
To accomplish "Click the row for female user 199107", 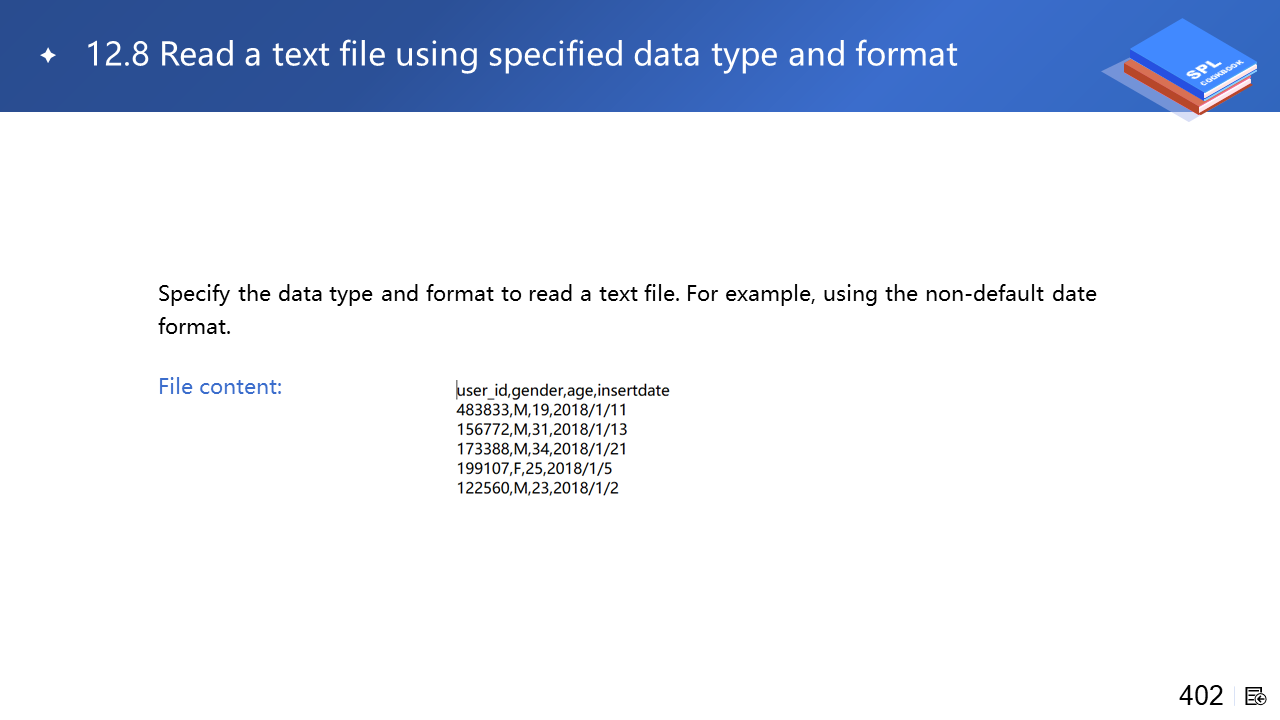I will (535, 468).
